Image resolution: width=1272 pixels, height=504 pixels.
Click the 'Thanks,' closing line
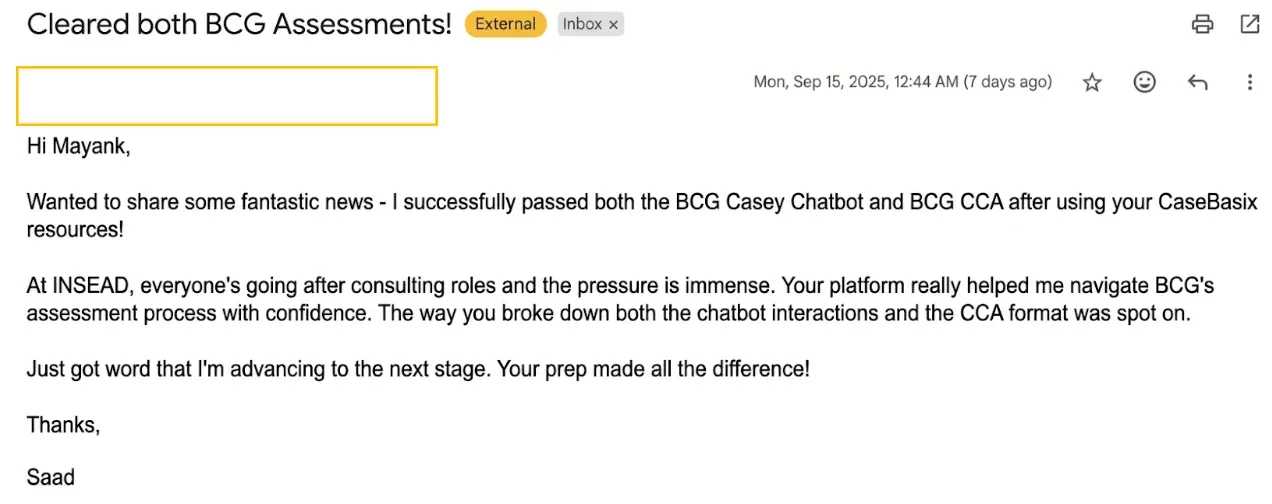(x=63, y=425)
